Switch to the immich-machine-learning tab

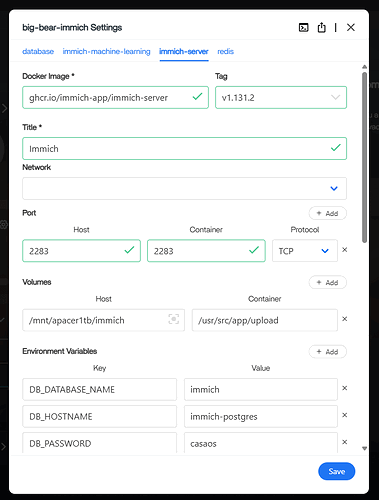click(106, 51)
